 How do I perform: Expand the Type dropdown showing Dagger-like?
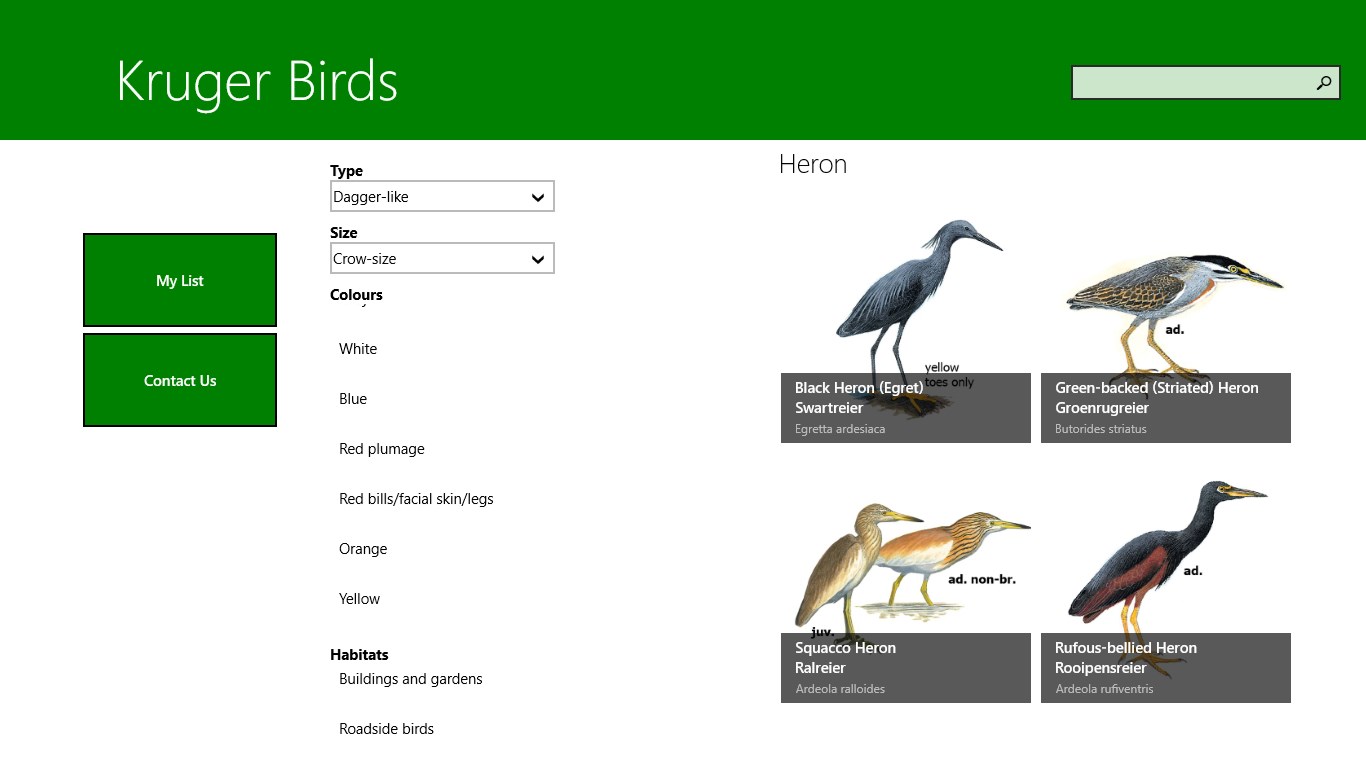(x=441, y=197)
